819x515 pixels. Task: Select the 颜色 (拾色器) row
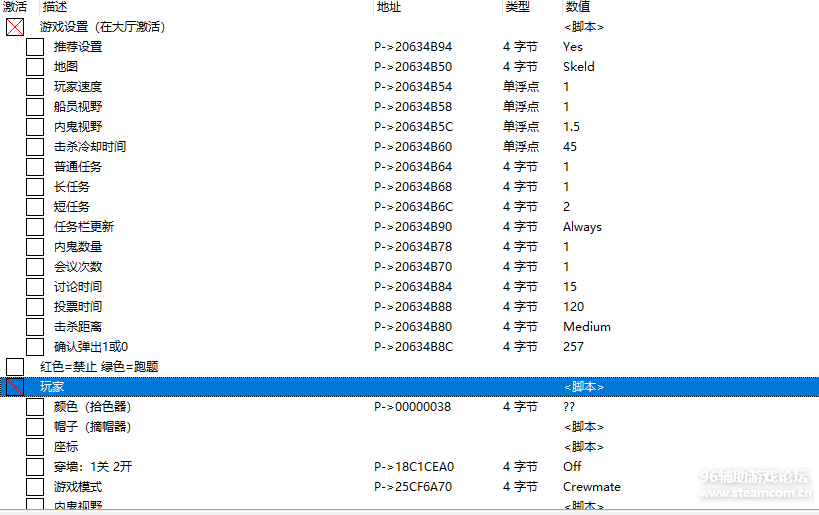click(x=92, y=407)
